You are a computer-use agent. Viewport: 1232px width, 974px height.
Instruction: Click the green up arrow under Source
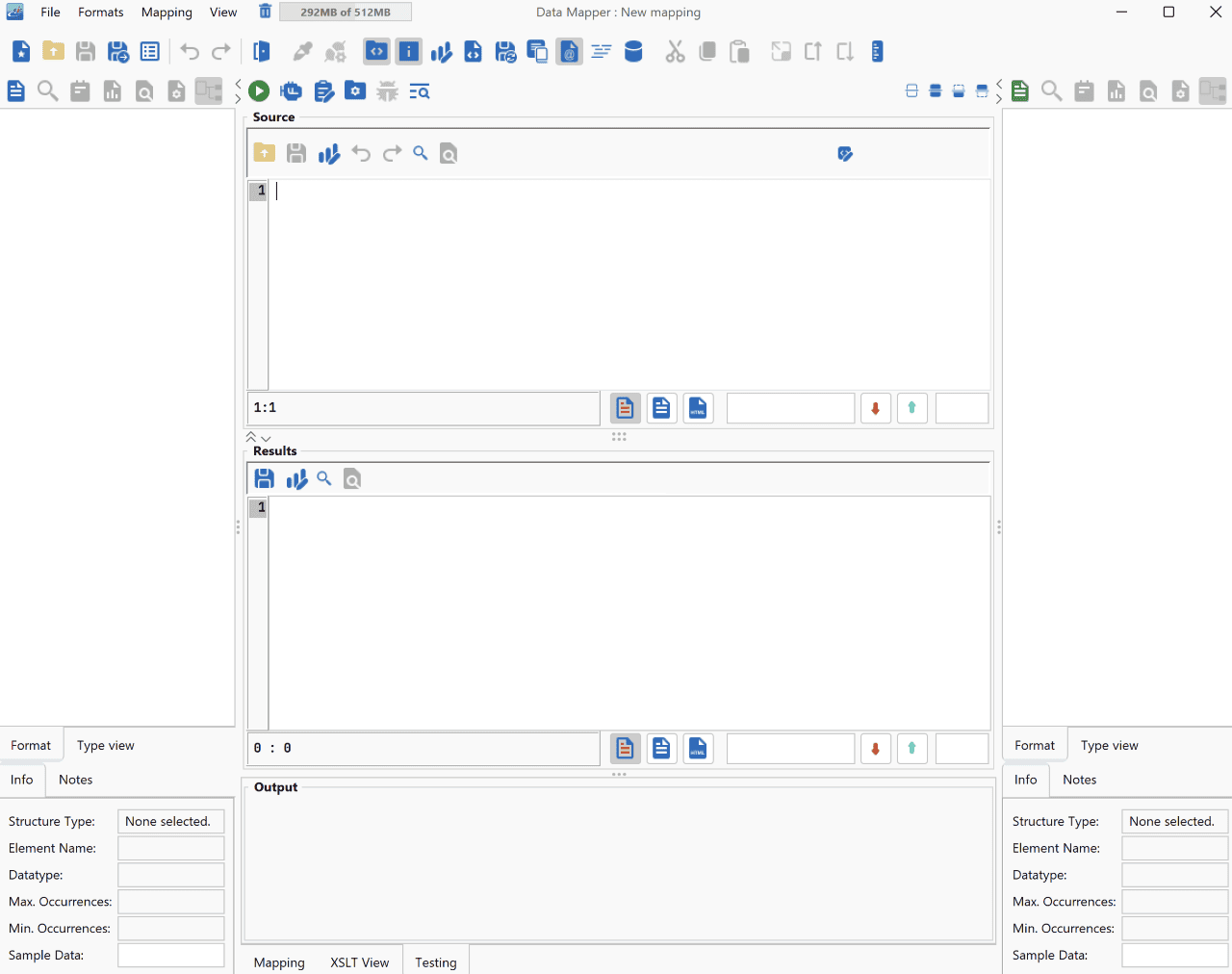pyautogui.click(x=912, y=408)
